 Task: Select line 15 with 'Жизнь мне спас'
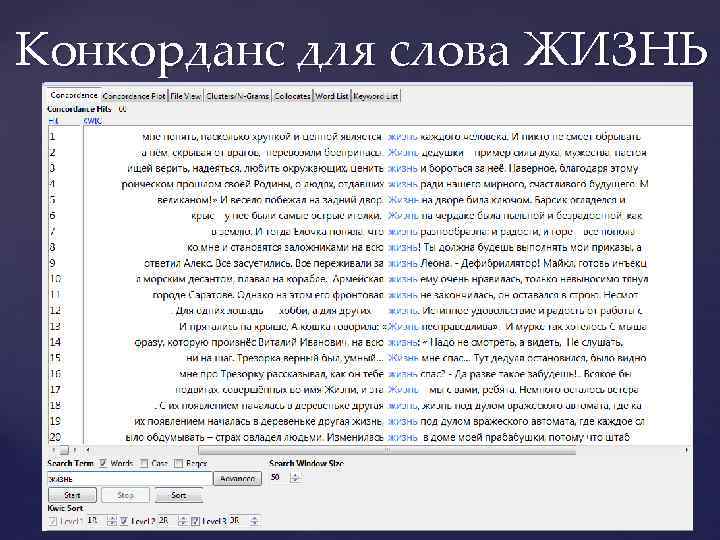tap(370, 358)
